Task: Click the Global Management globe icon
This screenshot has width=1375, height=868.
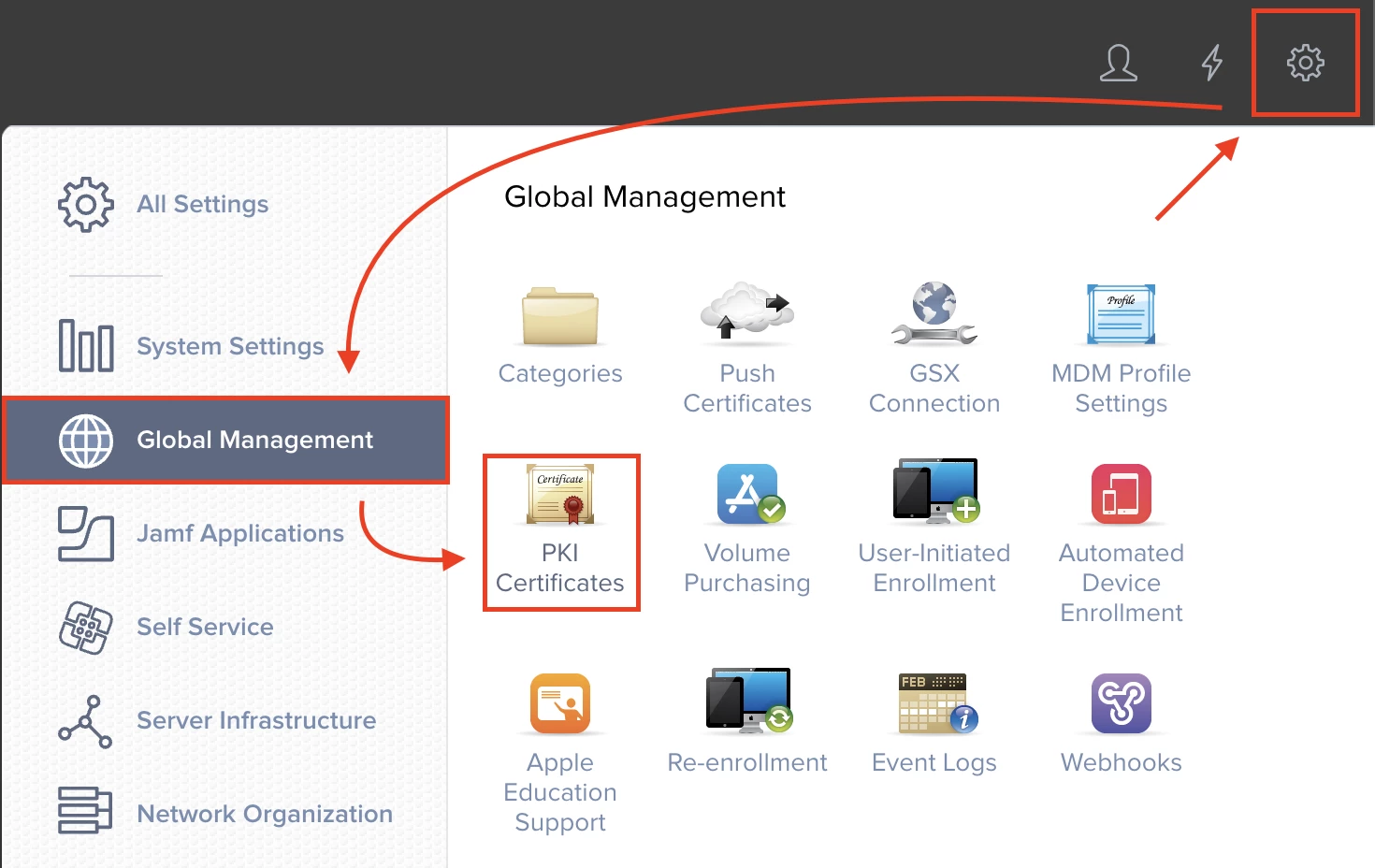Action: tap(86, 440)
